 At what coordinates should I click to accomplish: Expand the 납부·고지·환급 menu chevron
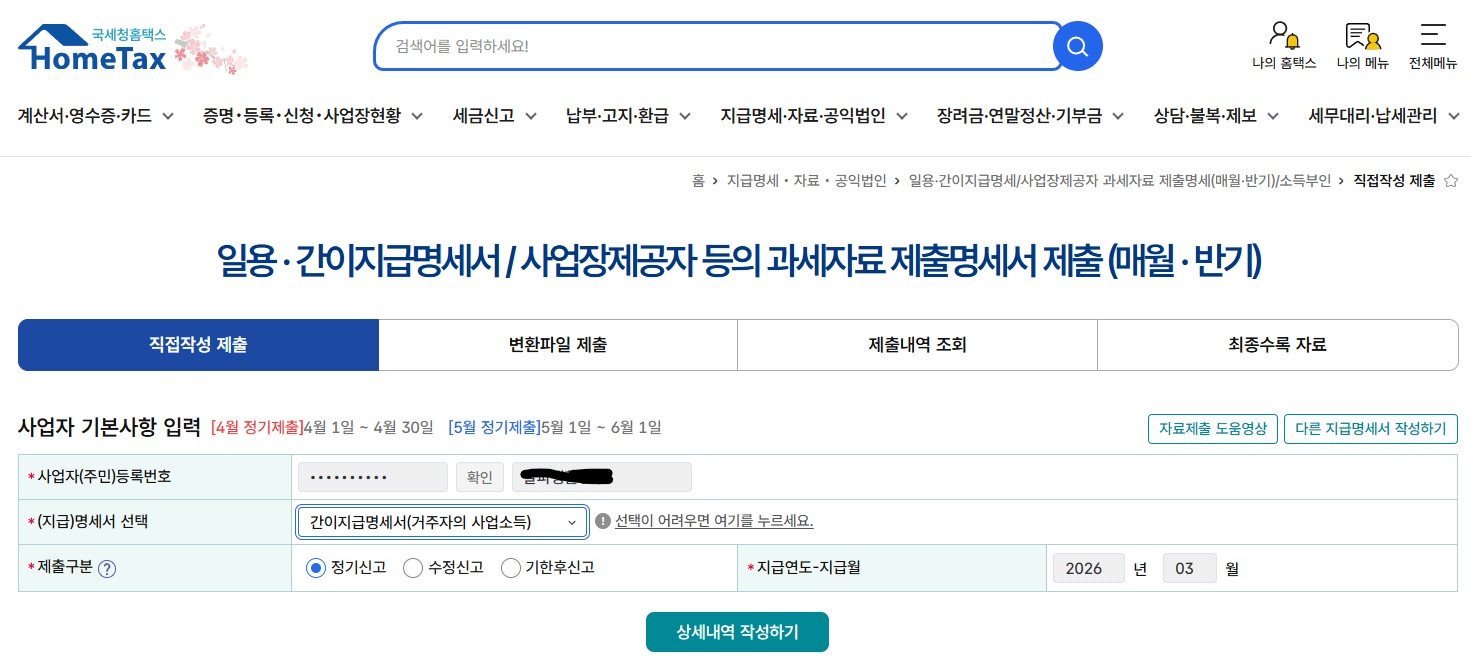pos(685,115)
